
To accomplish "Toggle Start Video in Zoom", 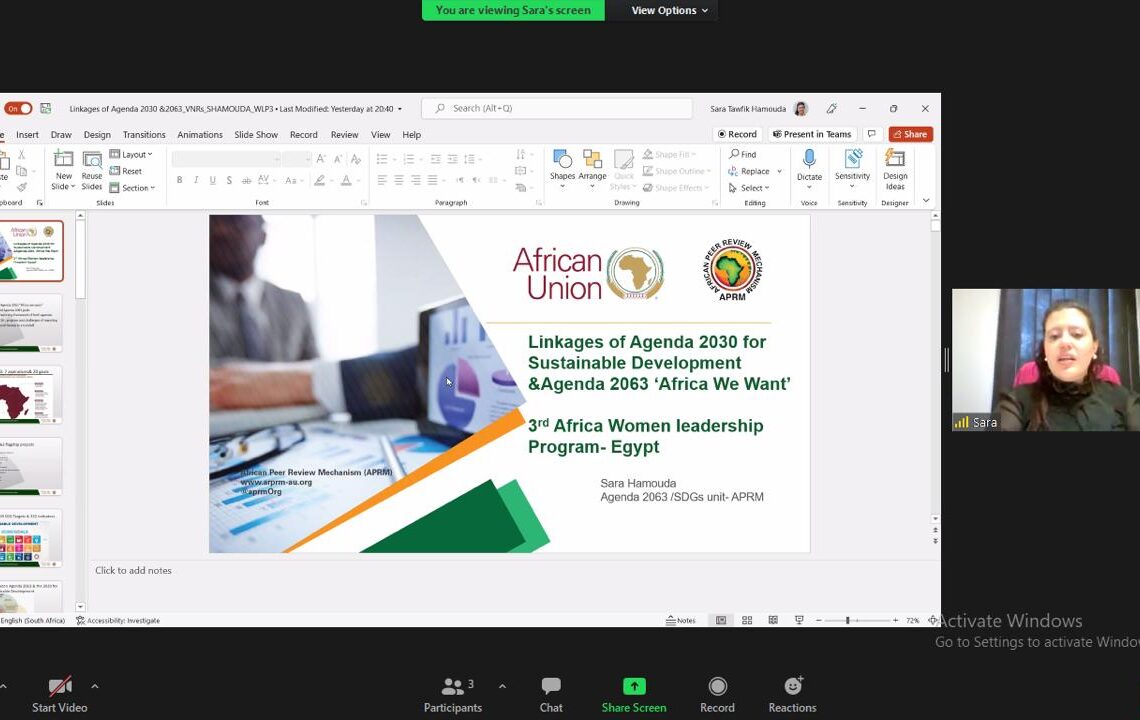I will pos(60,694).
